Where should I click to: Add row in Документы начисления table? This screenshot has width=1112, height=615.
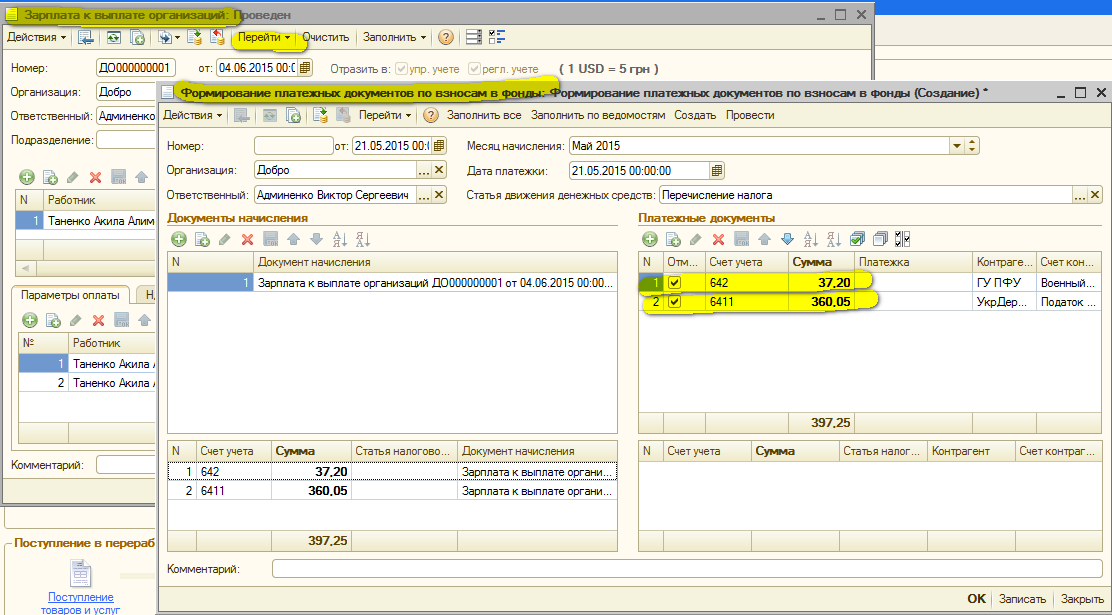pos(179,240)
